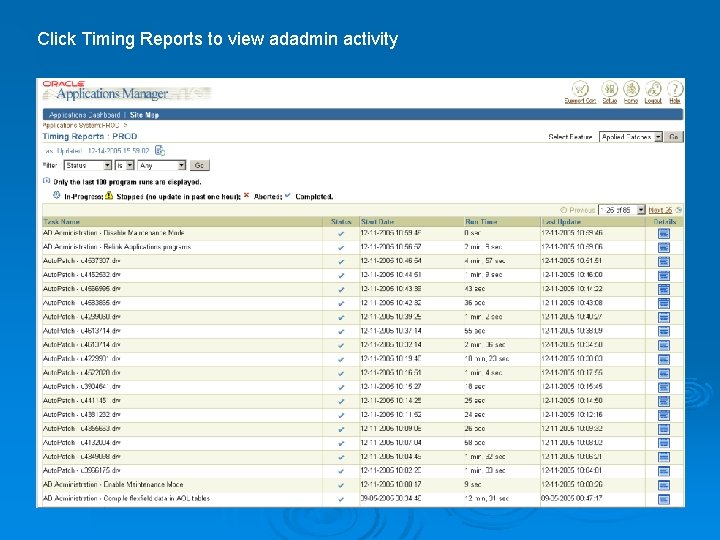Open details for Relink Applications programs row
The width and height of the screenshot is (720, 540).
[x=664, y=248]
